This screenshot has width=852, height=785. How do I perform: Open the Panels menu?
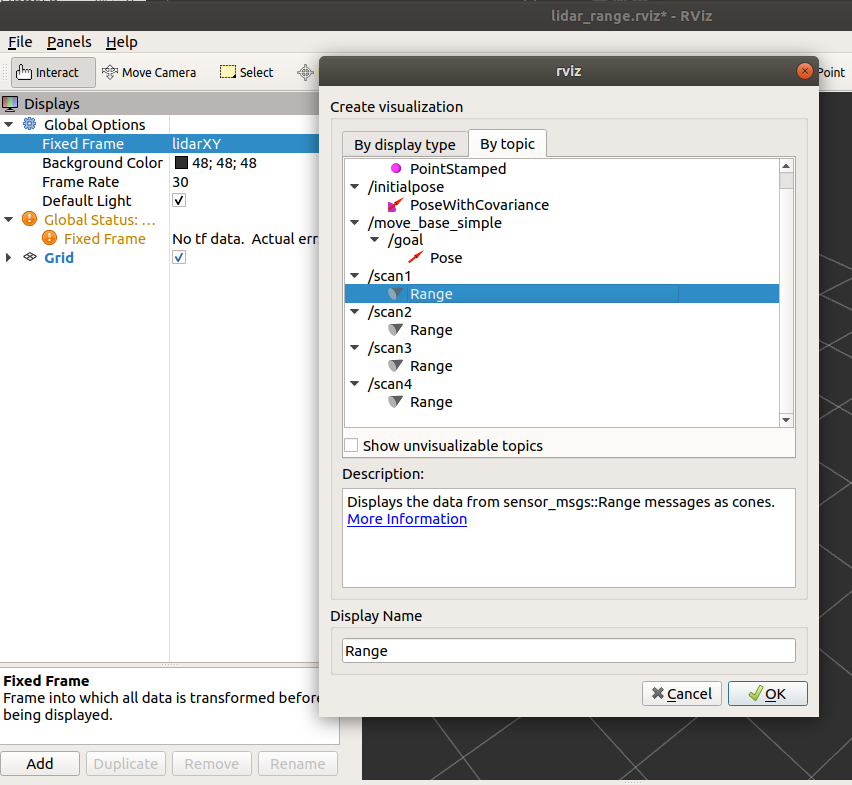[x=69, y=42]
